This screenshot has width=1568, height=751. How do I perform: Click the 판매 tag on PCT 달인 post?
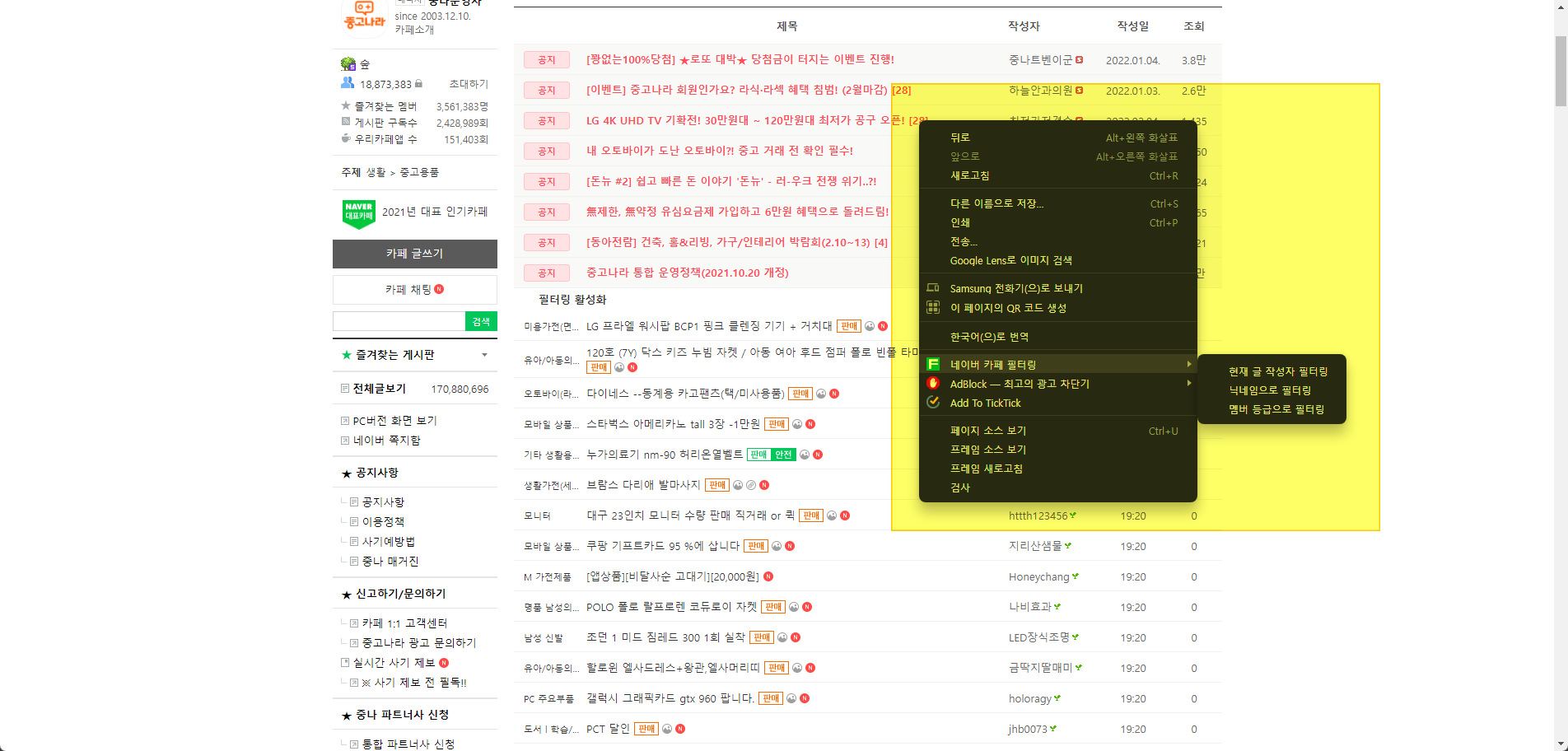coord(646,729)
